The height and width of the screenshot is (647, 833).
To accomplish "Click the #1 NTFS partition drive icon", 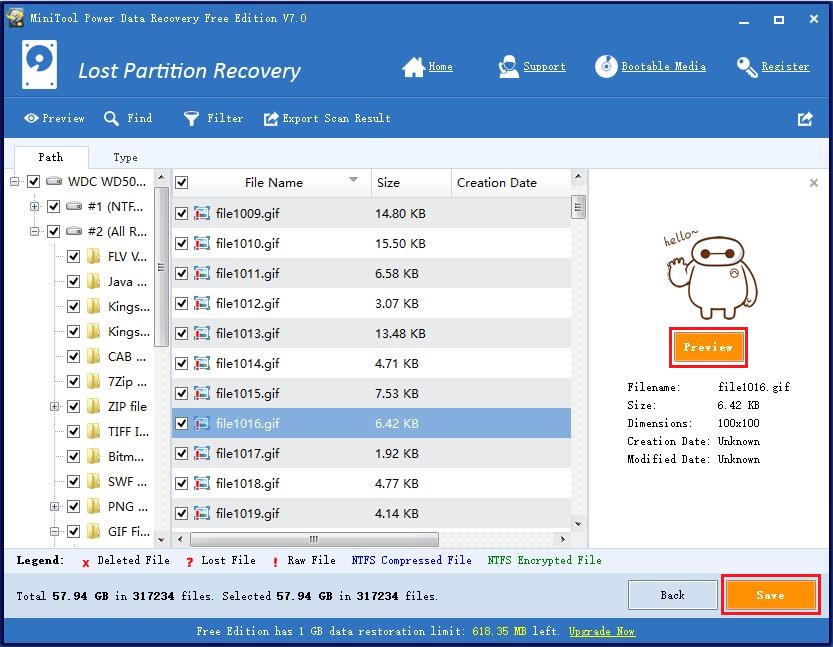I will 74,206.
